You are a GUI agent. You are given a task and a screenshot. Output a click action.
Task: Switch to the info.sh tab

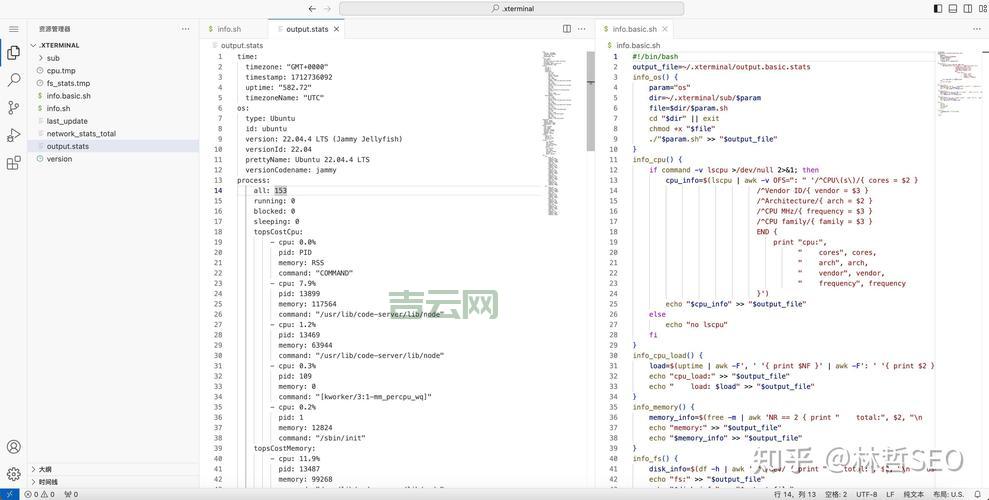point(229,29)
